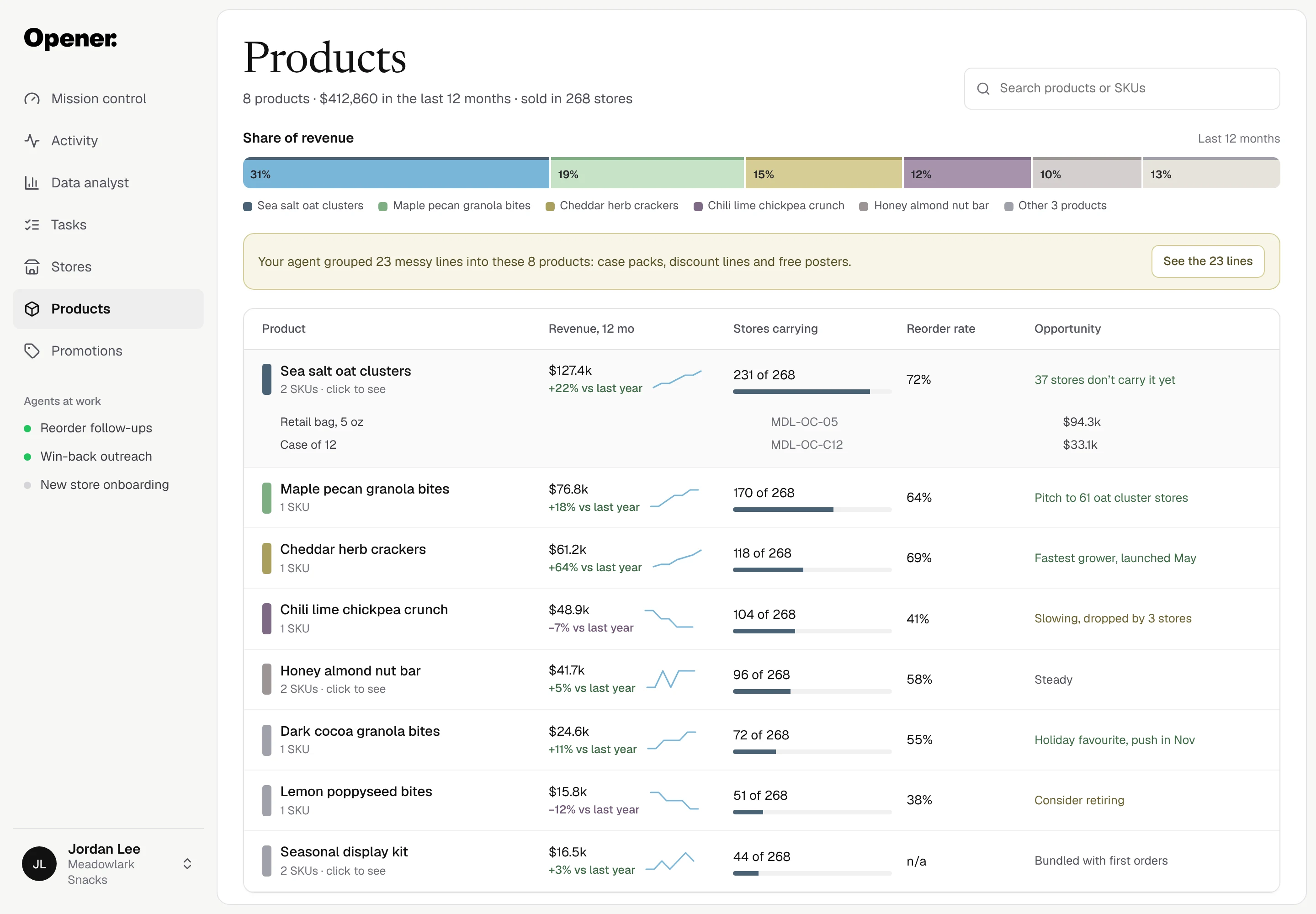Viewport: 1316px width, 914px height.
Task: Open the account switcher chevron for Jordan Lee
Action: tap(187, 864)
